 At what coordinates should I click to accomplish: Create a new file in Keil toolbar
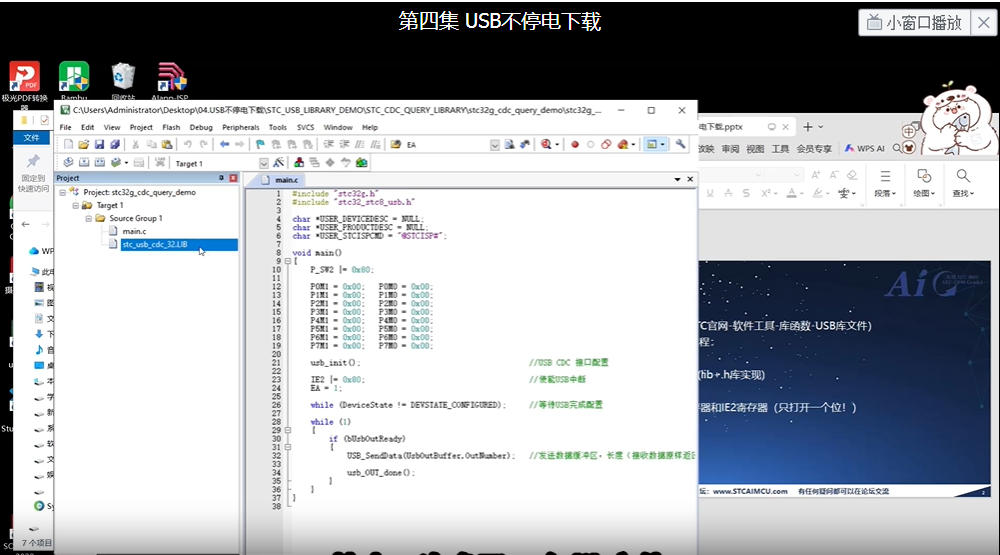coord(68,145)
